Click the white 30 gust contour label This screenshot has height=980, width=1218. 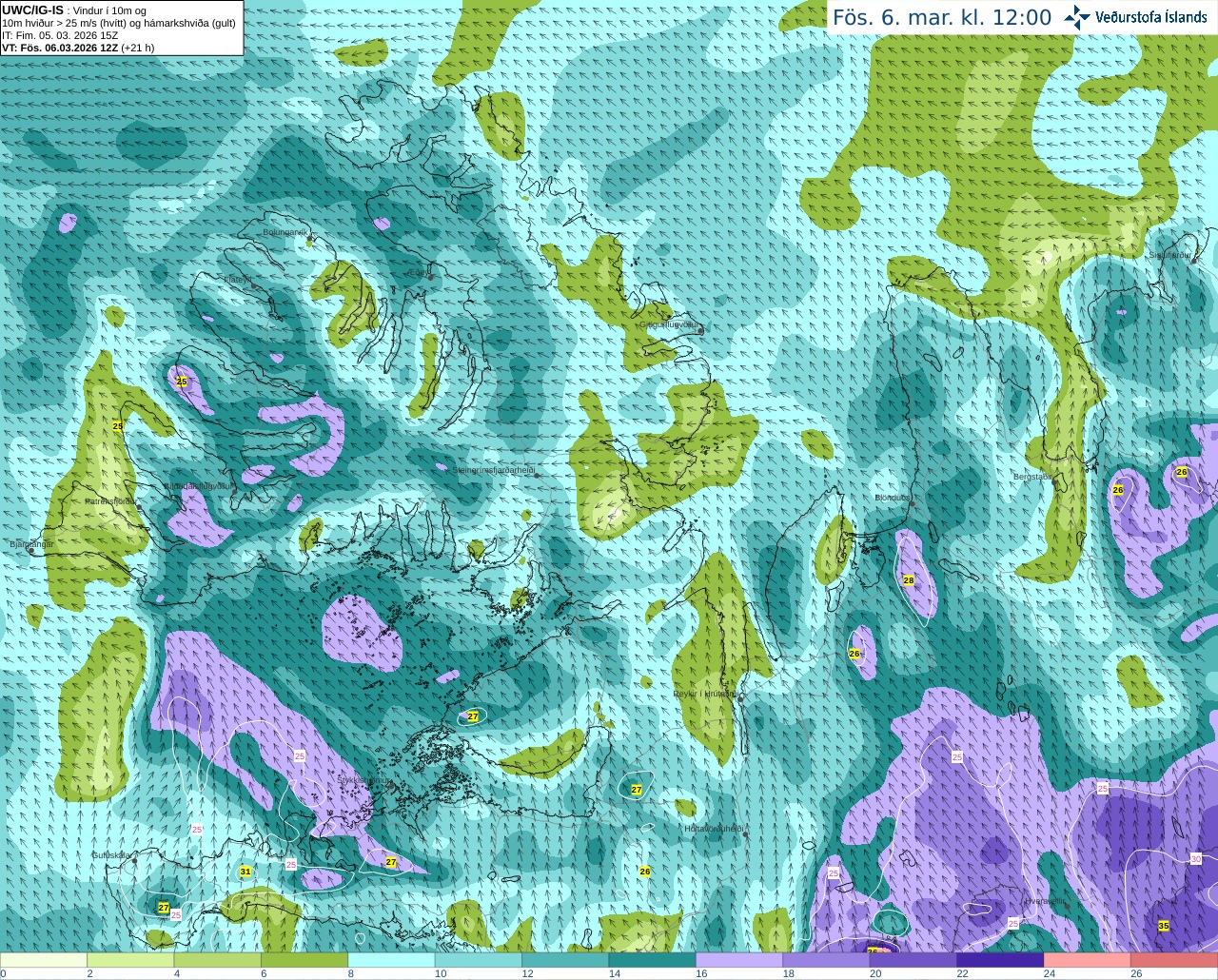tap(1196, 858)
